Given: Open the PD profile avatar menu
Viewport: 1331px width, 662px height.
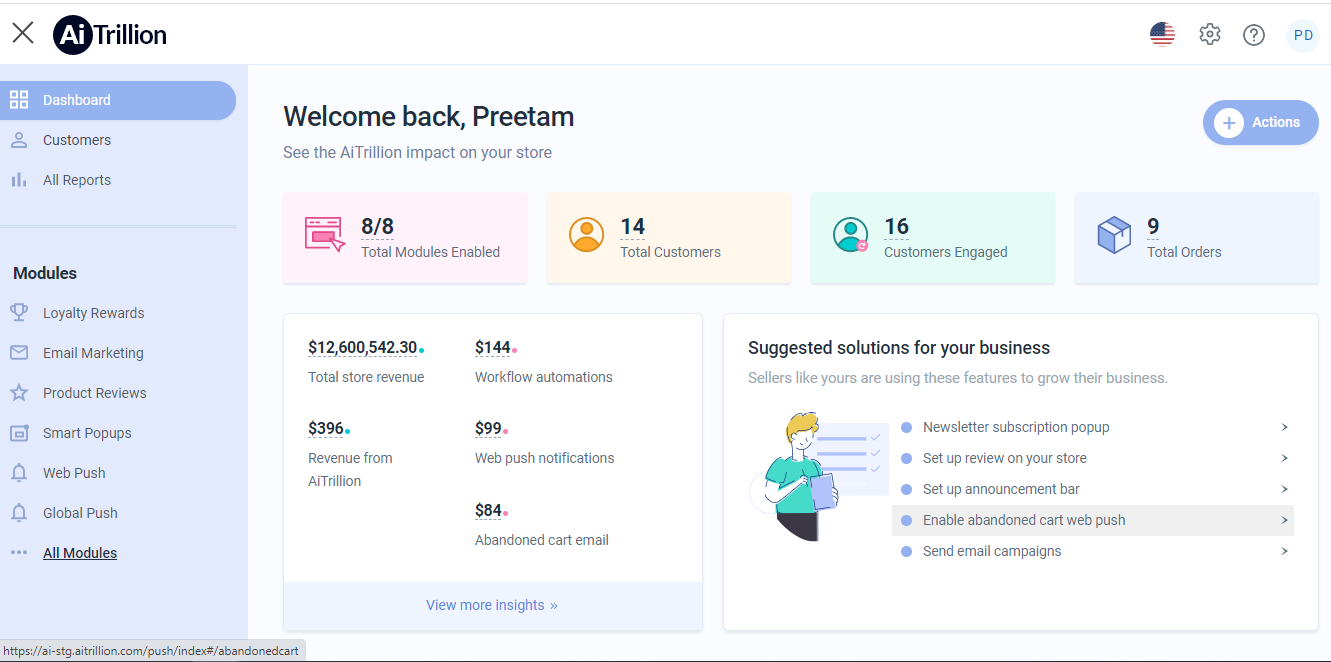Looking at the screenshot, I should pos(1303,35).
